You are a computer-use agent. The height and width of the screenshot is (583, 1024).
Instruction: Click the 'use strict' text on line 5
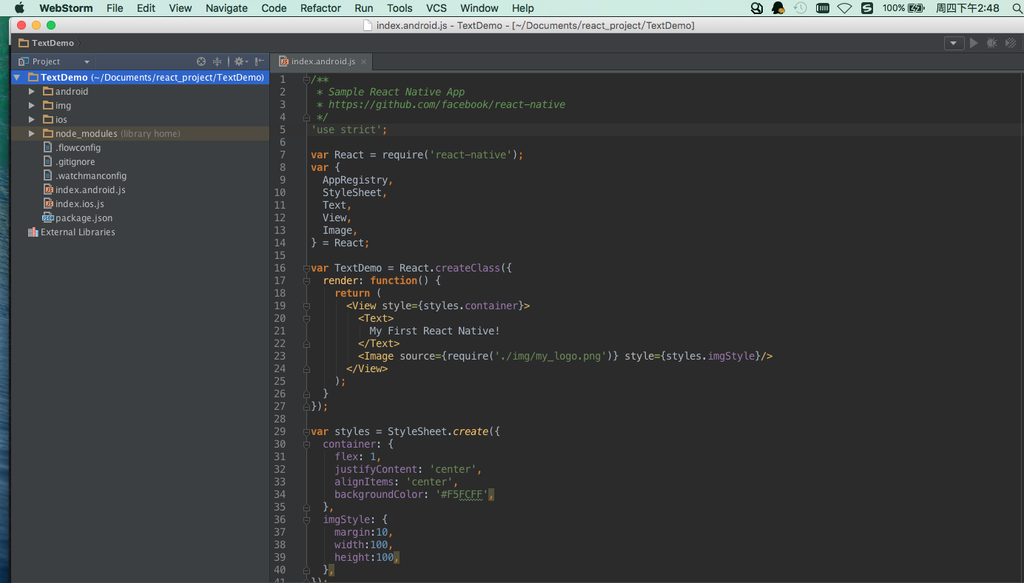pyautogui.click(x=346, y=130)
